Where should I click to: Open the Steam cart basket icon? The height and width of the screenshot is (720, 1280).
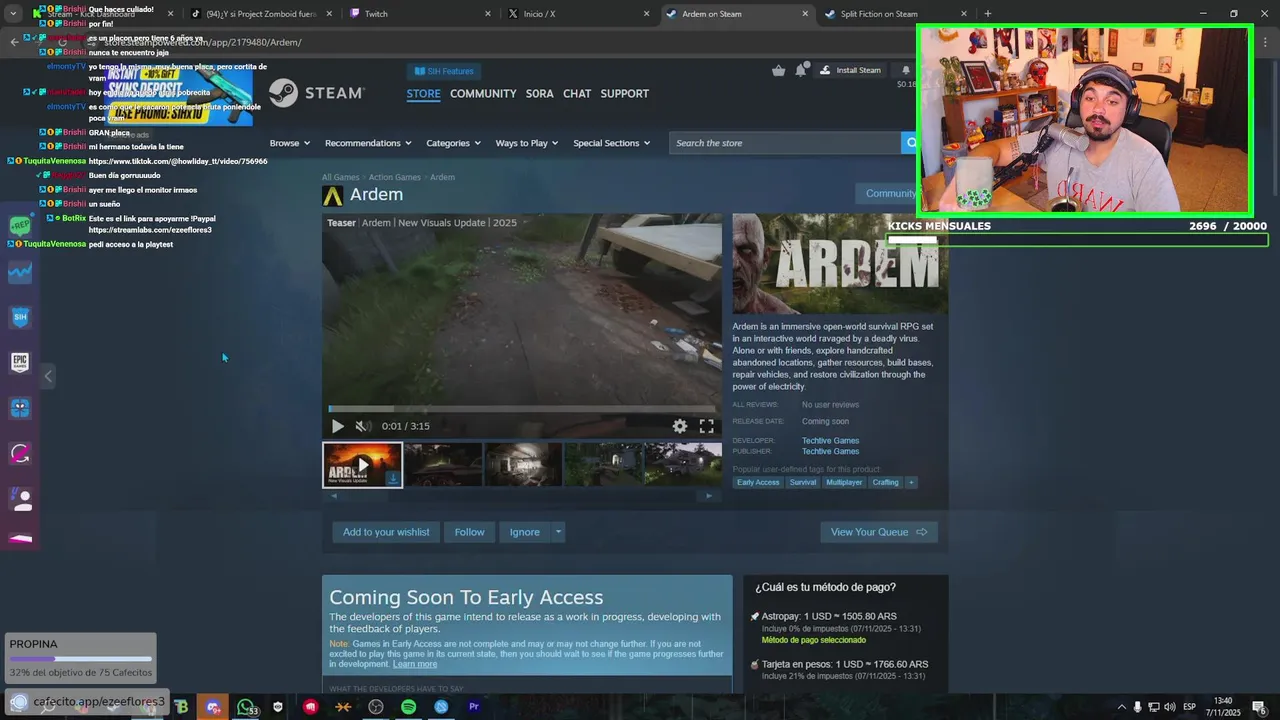coord(779,70)
